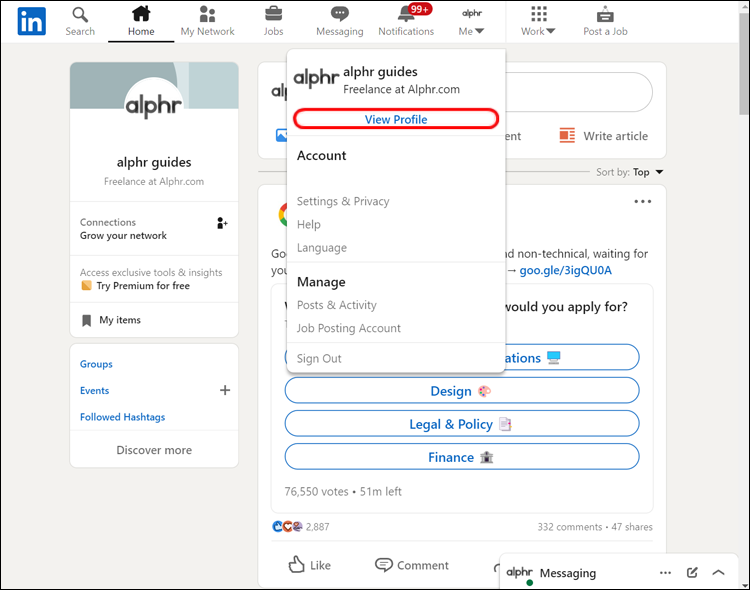Viewport: 750px width, 590px height.
Task: Open the goo.gle/3igQU0A link
Action: pyautogui.click(x=565, y=270)
